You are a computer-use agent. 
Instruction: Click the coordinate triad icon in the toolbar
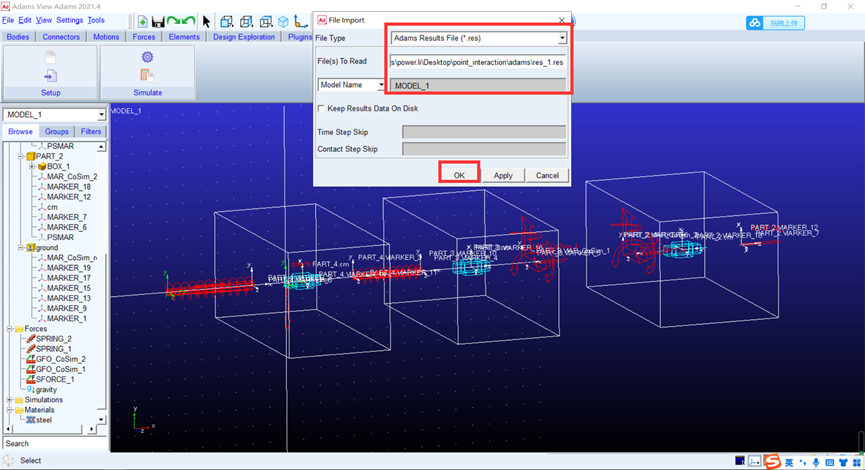(x=301, y=22)
